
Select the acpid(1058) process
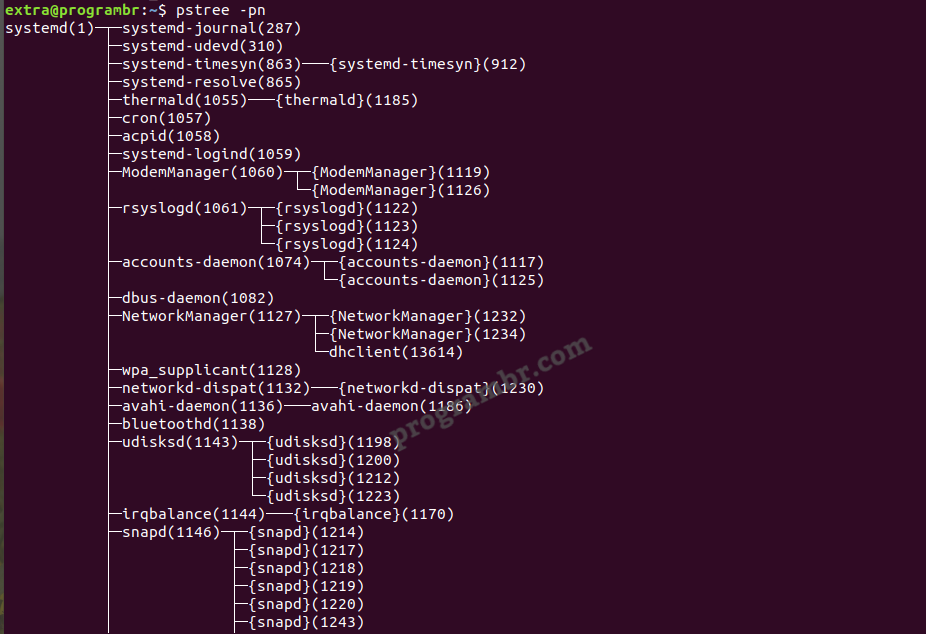[x=171, y=136]
